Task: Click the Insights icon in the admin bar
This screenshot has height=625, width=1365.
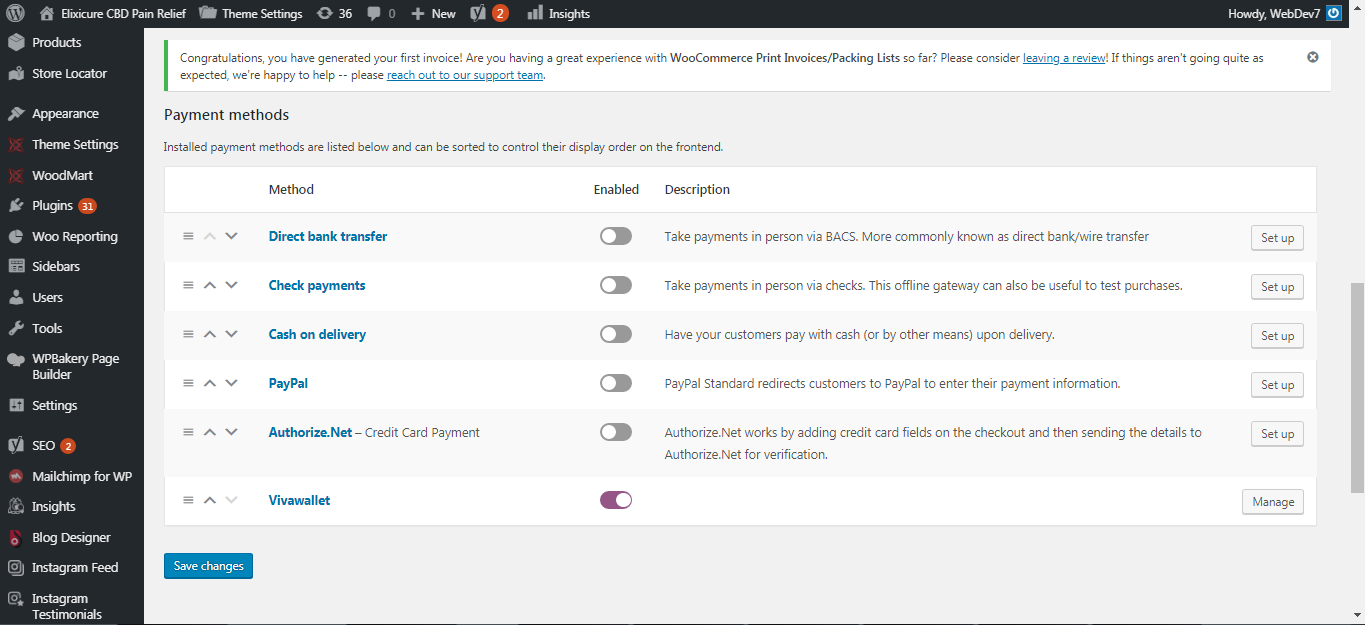Action: click(556, 13)
